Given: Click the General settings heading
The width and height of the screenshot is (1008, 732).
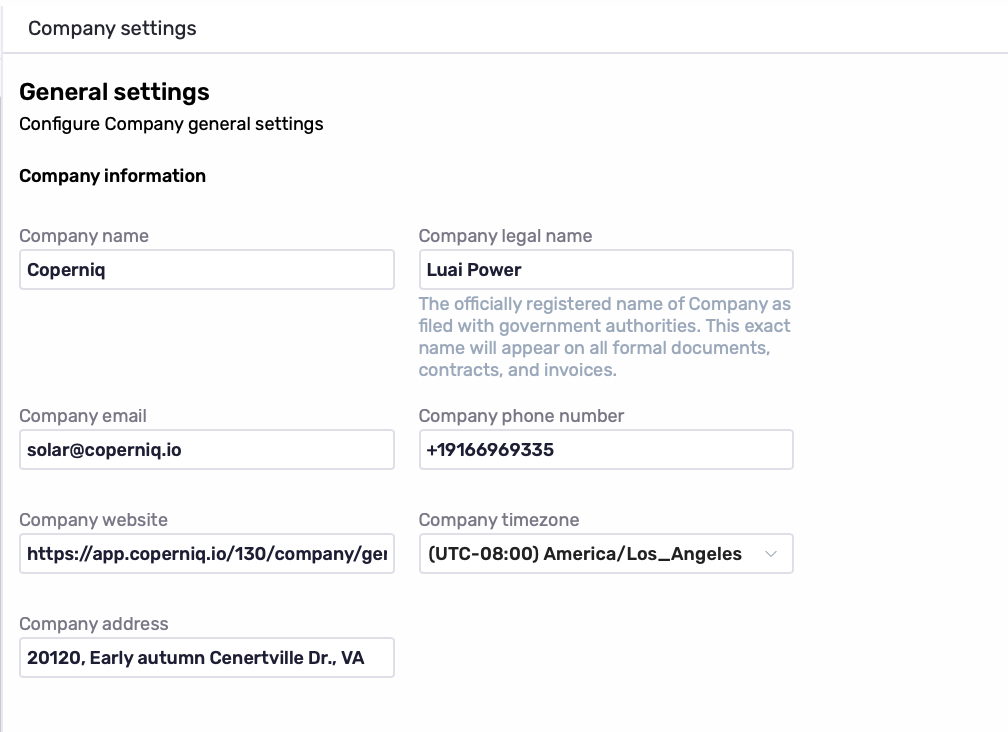Looking at the screenshot, I should [x=114, y=92].
